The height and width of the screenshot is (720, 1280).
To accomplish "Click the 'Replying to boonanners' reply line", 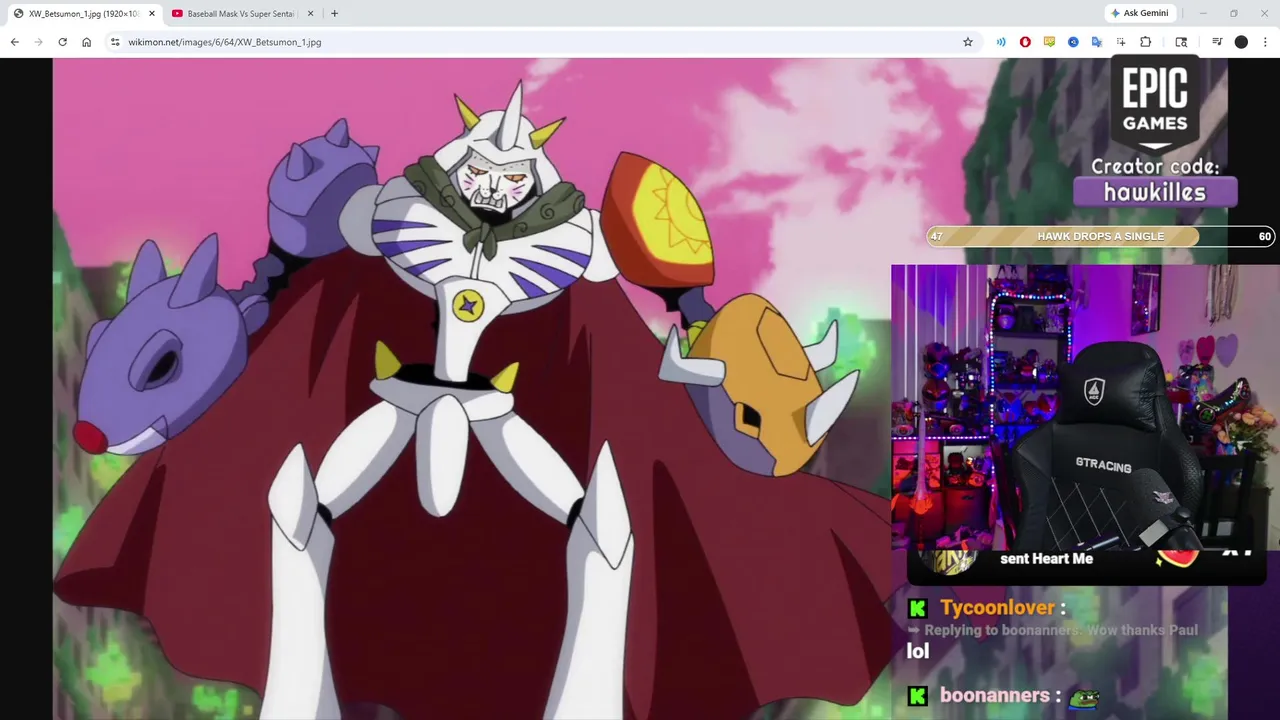I will 1052,630.
